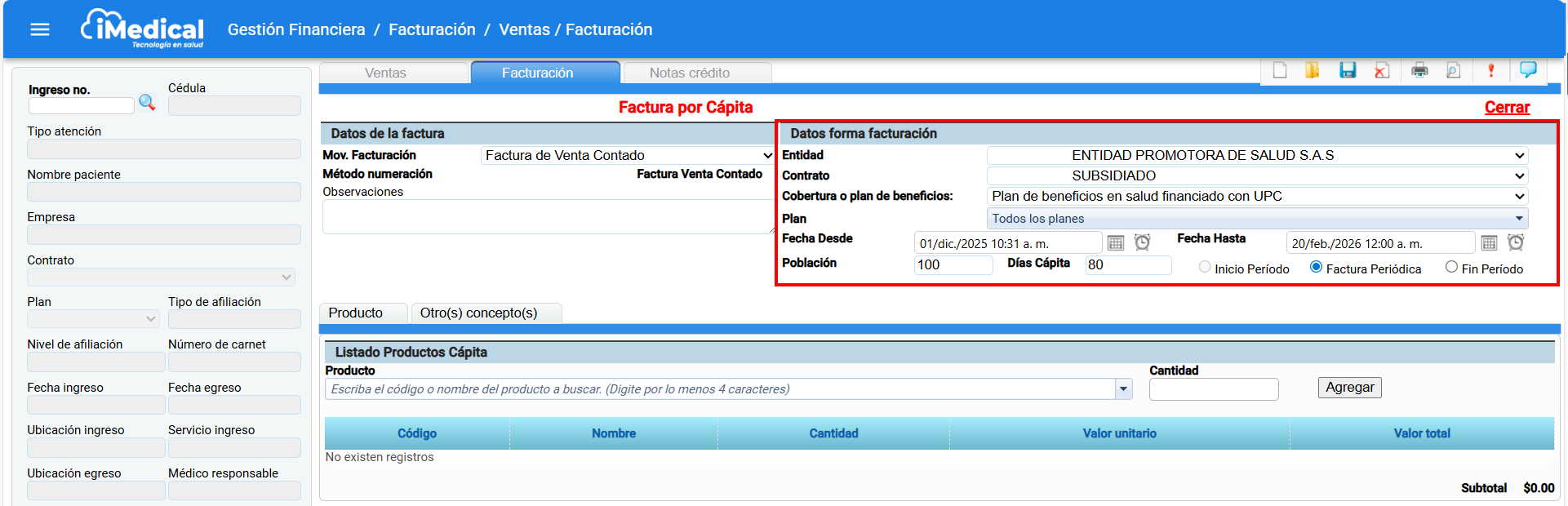Screen dimensions: 1568x506
Task: Open the print preview magnifier icon
Action: 1453,71
